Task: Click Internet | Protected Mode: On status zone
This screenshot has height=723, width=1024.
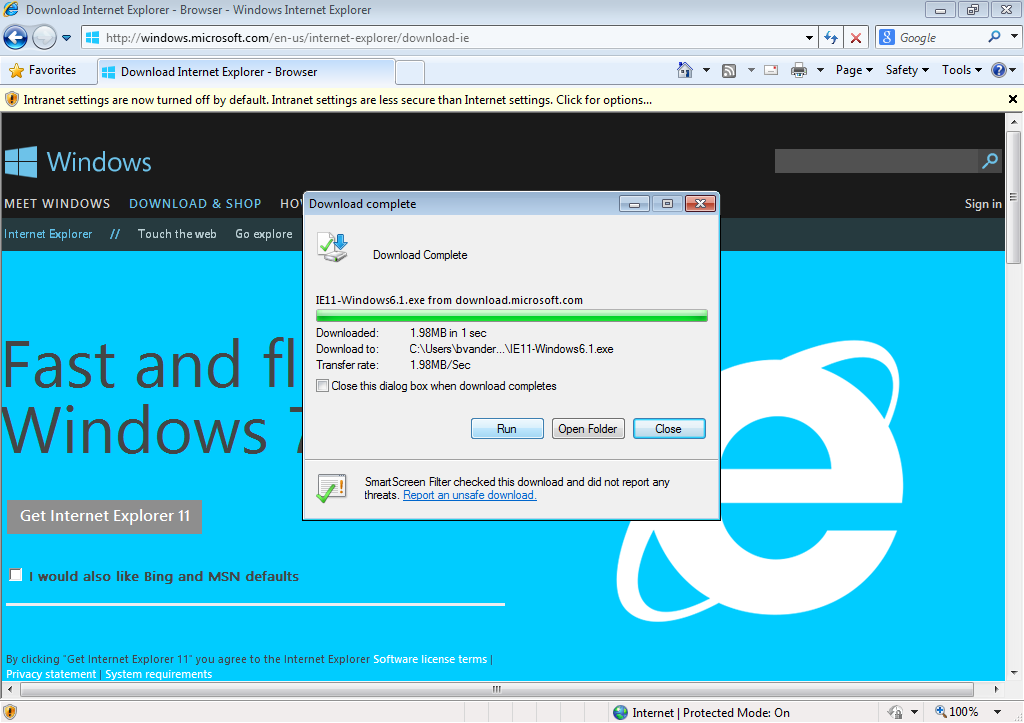Action: click(702, 713)
